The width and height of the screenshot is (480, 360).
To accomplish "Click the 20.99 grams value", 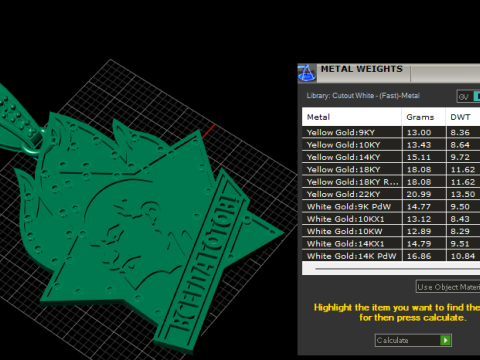I will (419, 194).
